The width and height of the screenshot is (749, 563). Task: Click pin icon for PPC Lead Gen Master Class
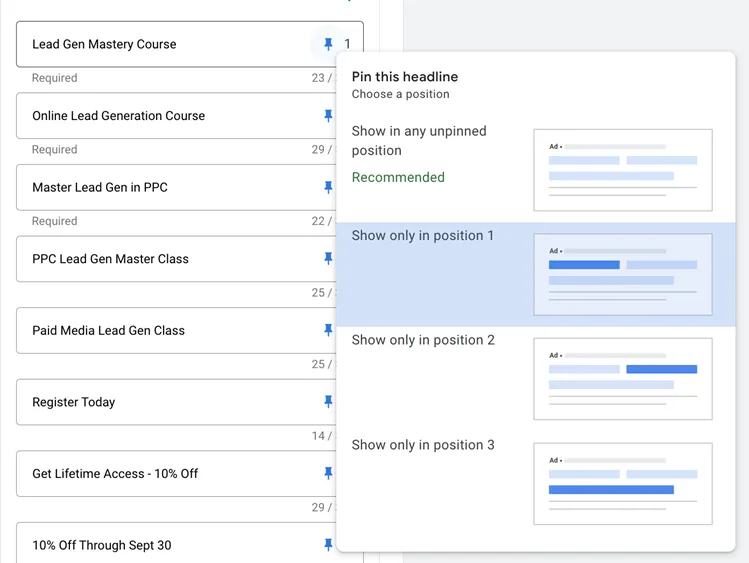pos(328,258)
